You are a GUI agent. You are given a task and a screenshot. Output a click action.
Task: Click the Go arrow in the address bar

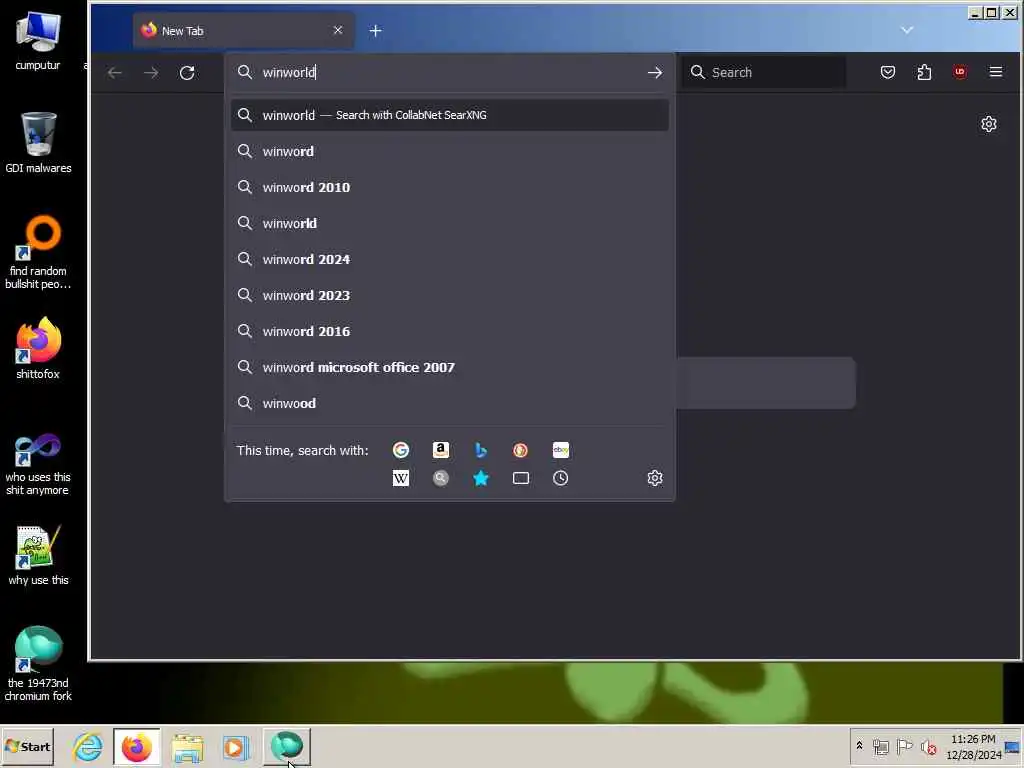[x=655, y=72]
